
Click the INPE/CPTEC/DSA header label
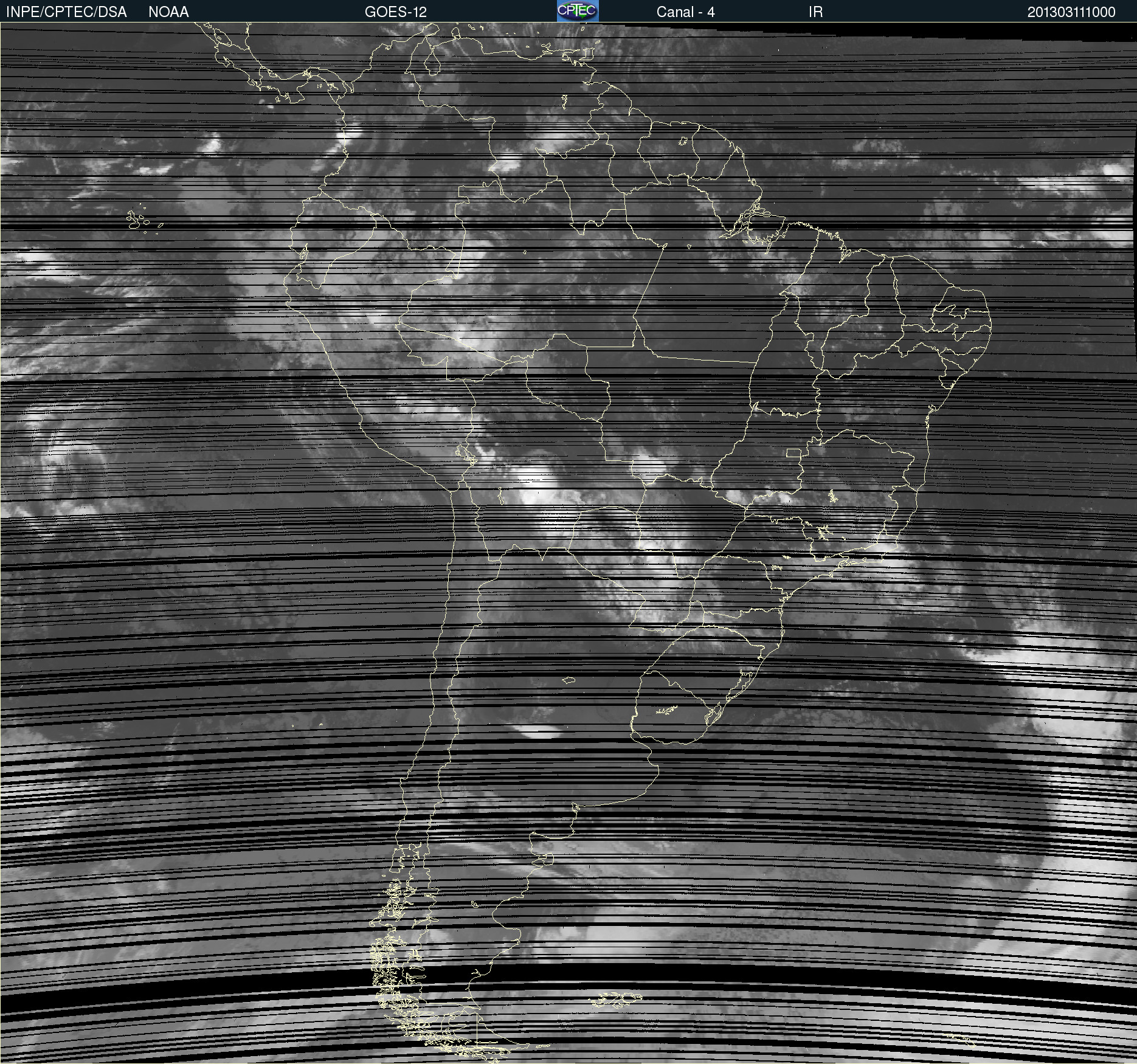pos(66,12)
